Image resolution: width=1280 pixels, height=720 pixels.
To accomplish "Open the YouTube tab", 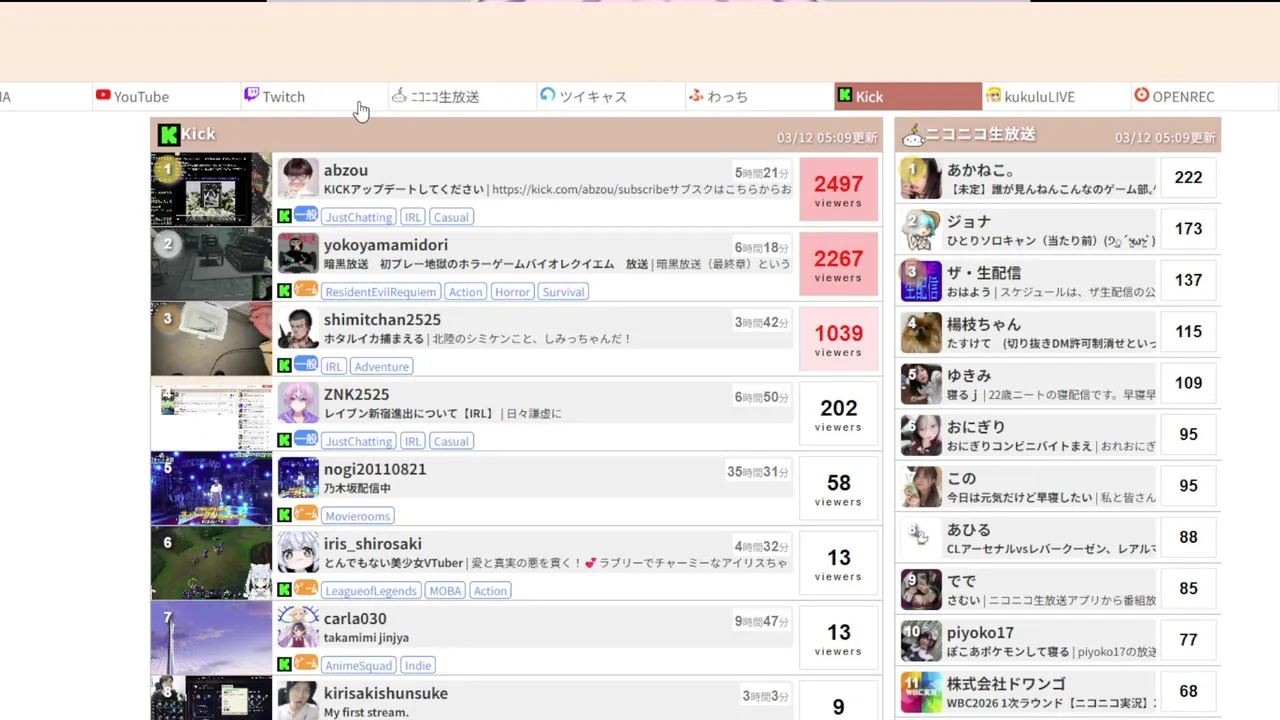I will [166, 96].
